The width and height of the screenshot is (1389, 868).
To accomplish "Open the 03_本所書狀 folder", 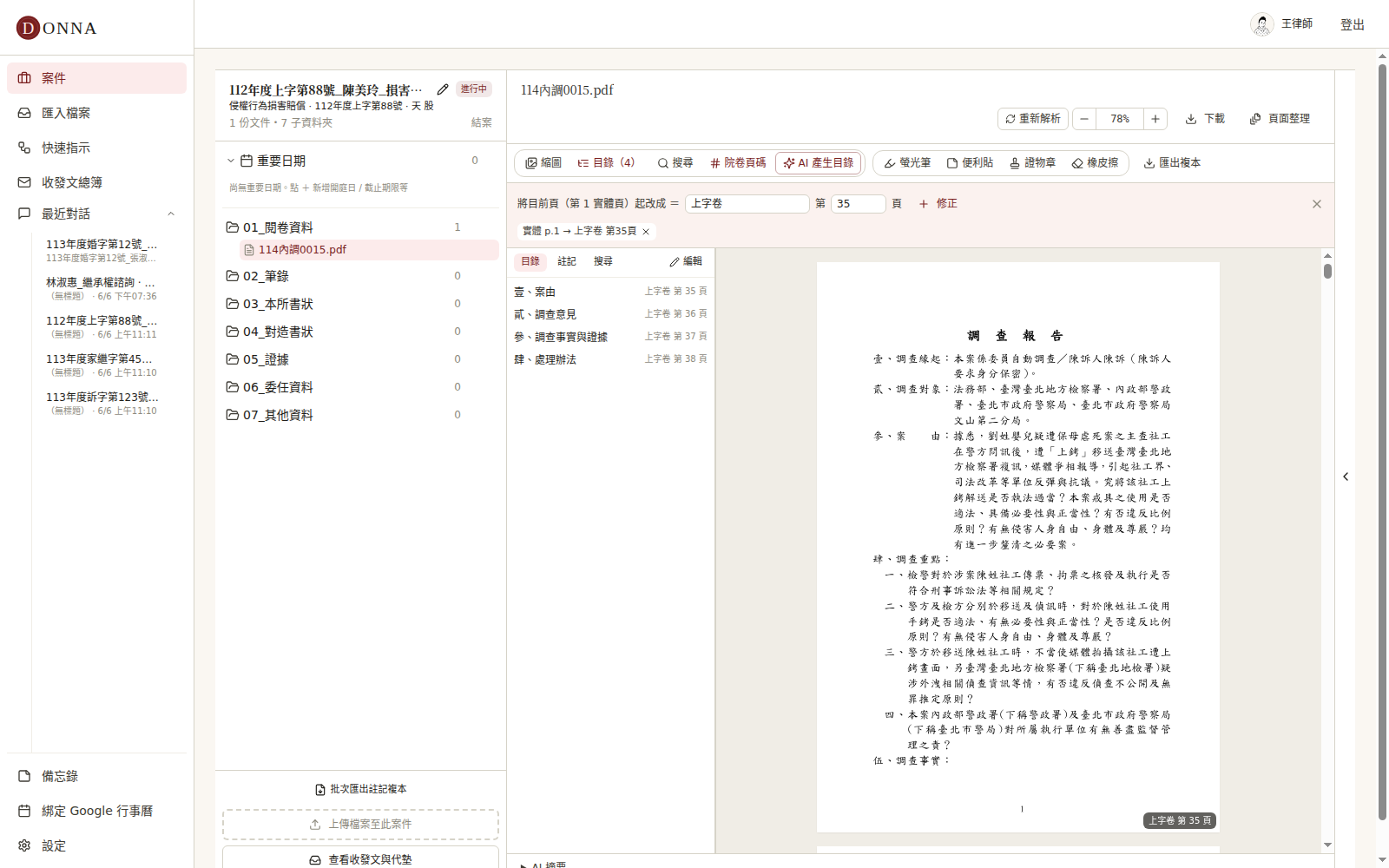I will (x=359, y=304).
